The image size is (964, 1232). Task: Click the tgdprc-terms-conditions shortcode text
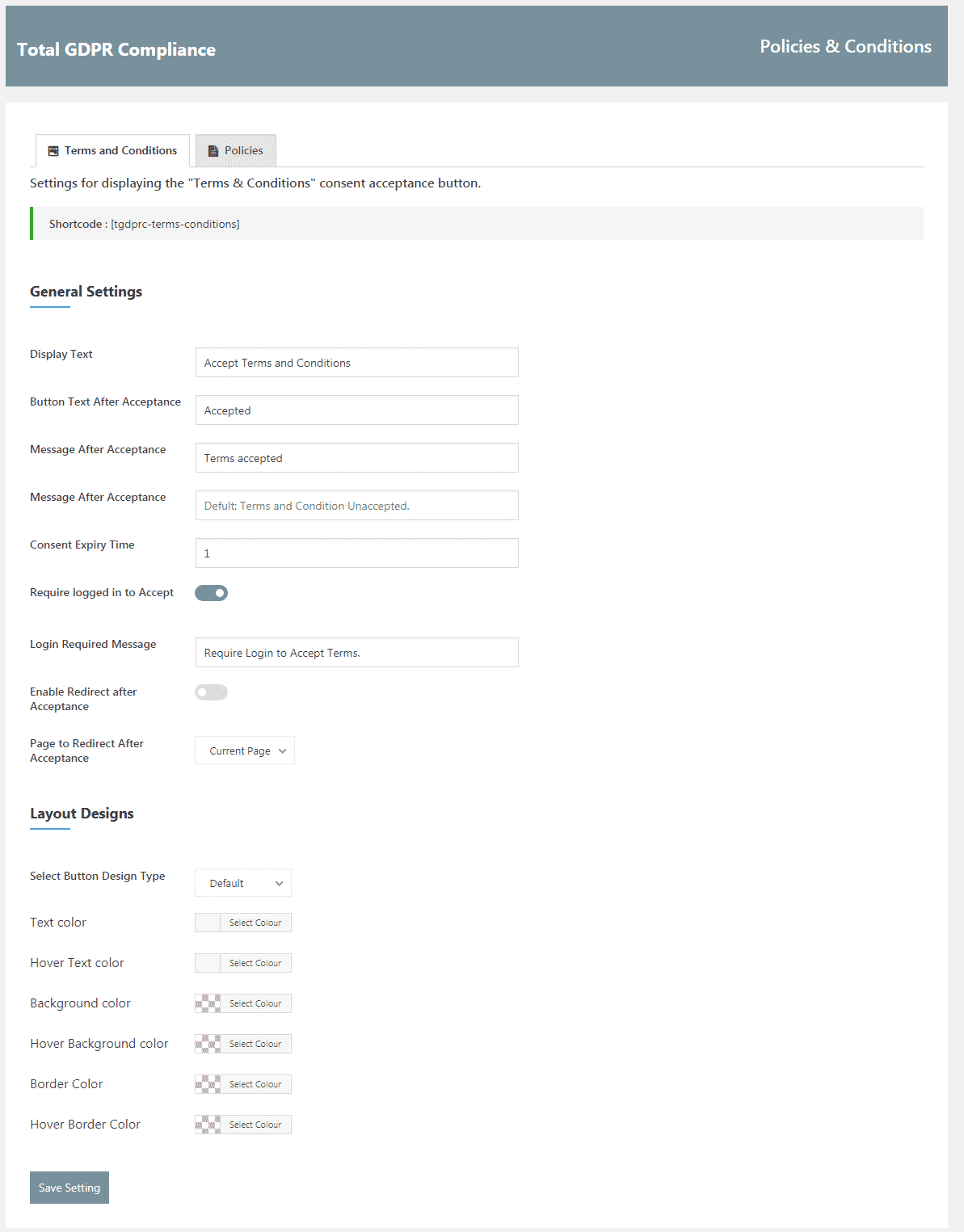(x=175, y=224)
